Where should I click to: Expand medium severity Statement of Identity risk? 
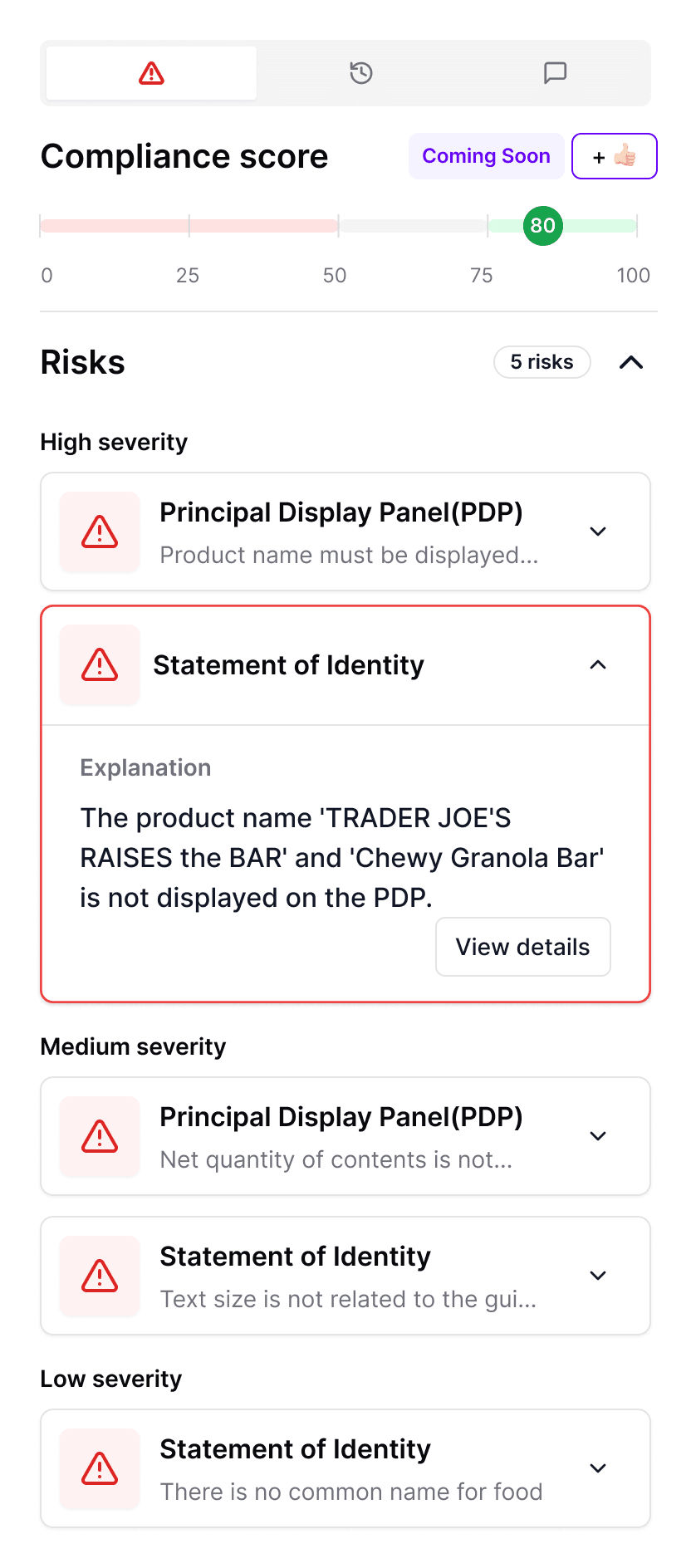pos(598,1276)
